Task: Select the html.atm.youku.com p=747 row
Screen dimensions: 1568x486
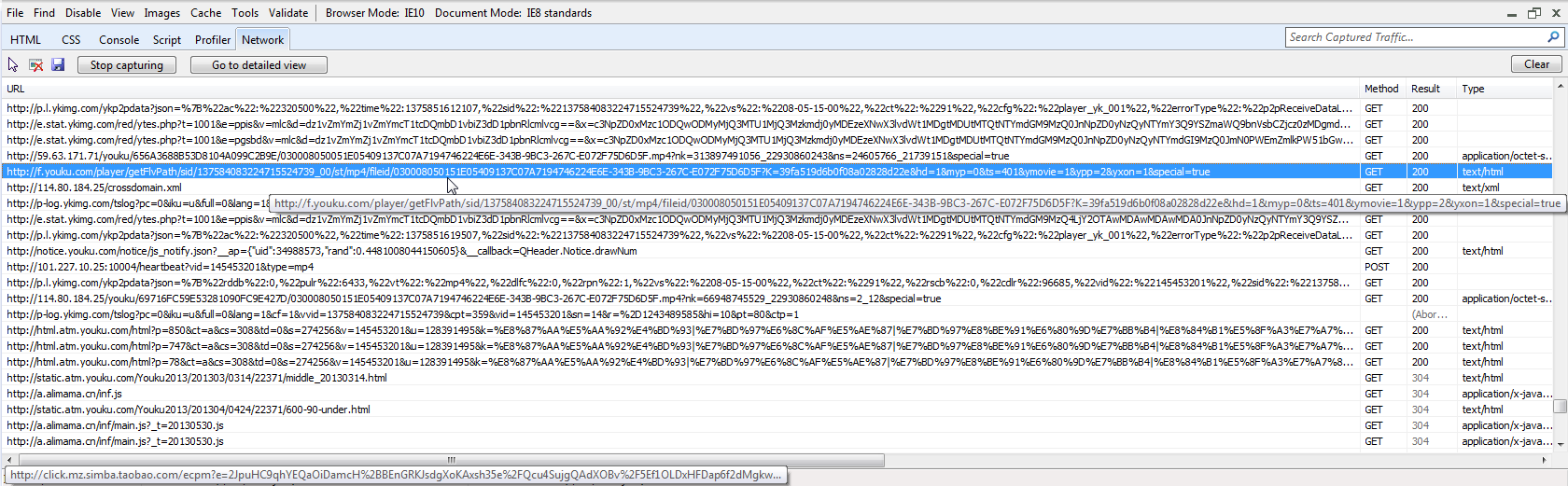Action: click(777, 346)
